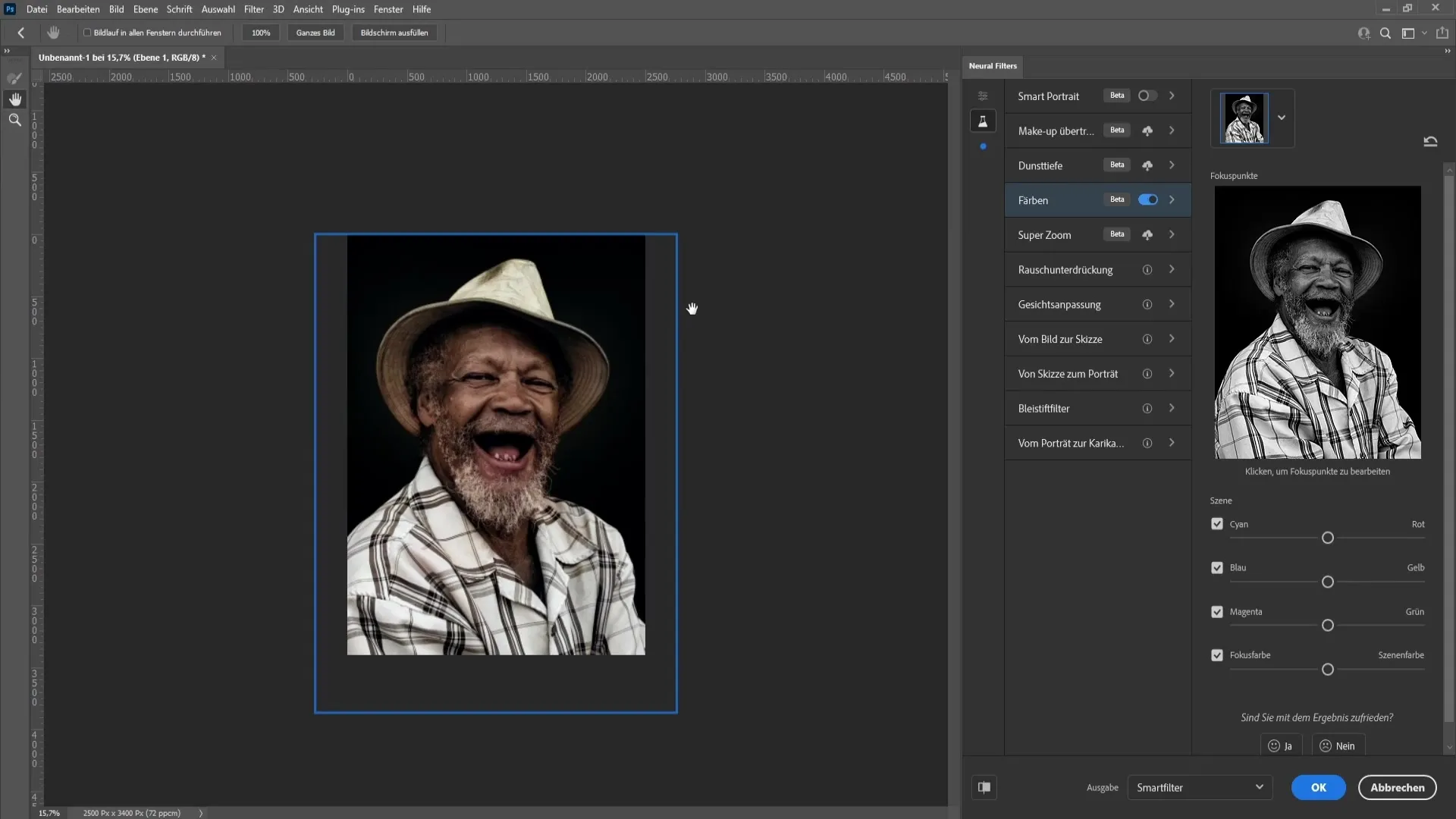Image resolution: width=1456 pixels, height=819 pixels.
Task: Click the OK button
Action: point(1319,787)
